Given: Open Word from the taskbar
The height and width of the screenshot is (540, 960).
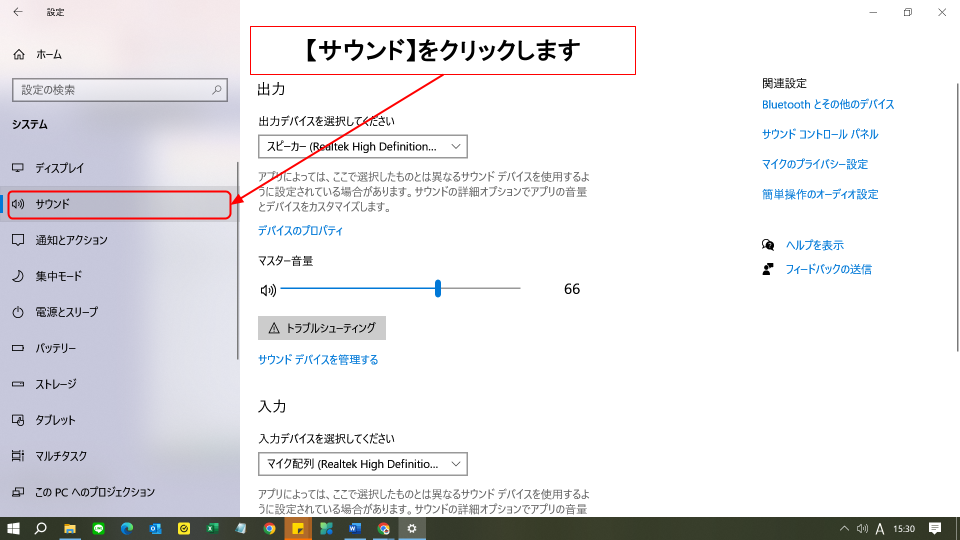Looking at the screenshot, I should point(355,528).
